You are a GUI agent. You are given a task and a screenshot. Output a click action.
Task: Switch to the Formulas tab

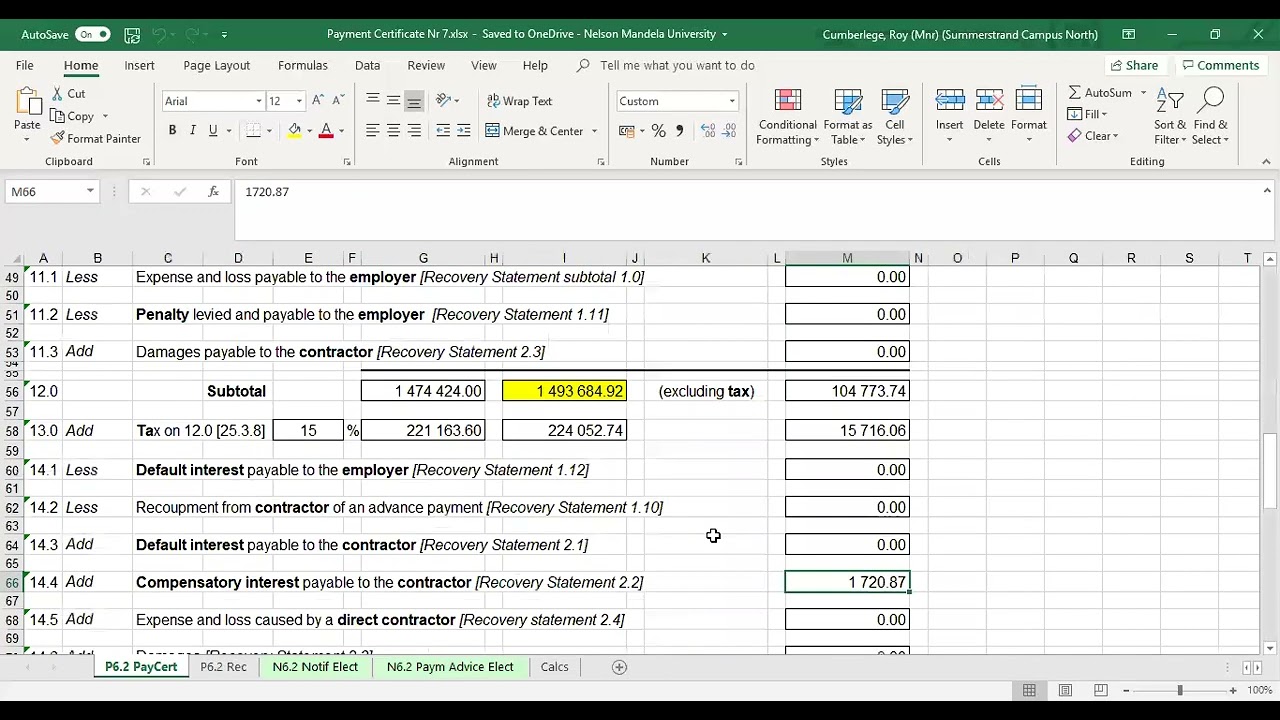(x=303, y=65)
